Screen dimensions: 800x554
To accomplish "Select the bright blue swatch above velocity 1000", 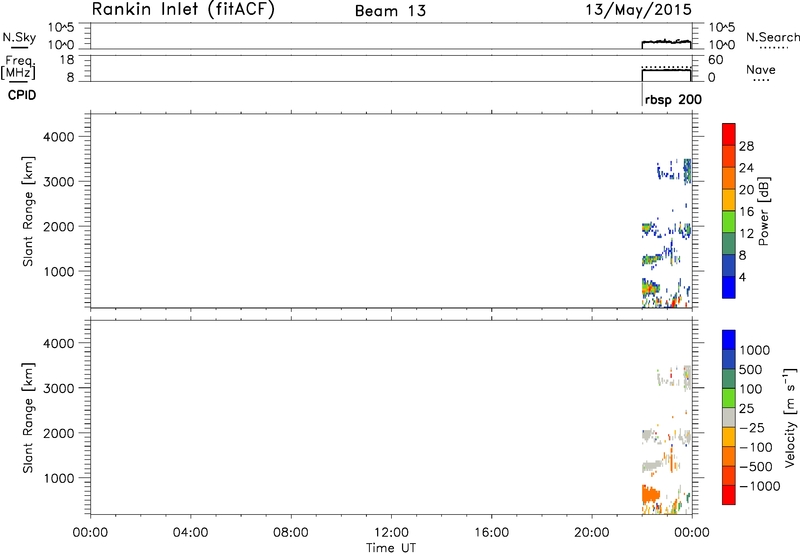I will (729, 340).
